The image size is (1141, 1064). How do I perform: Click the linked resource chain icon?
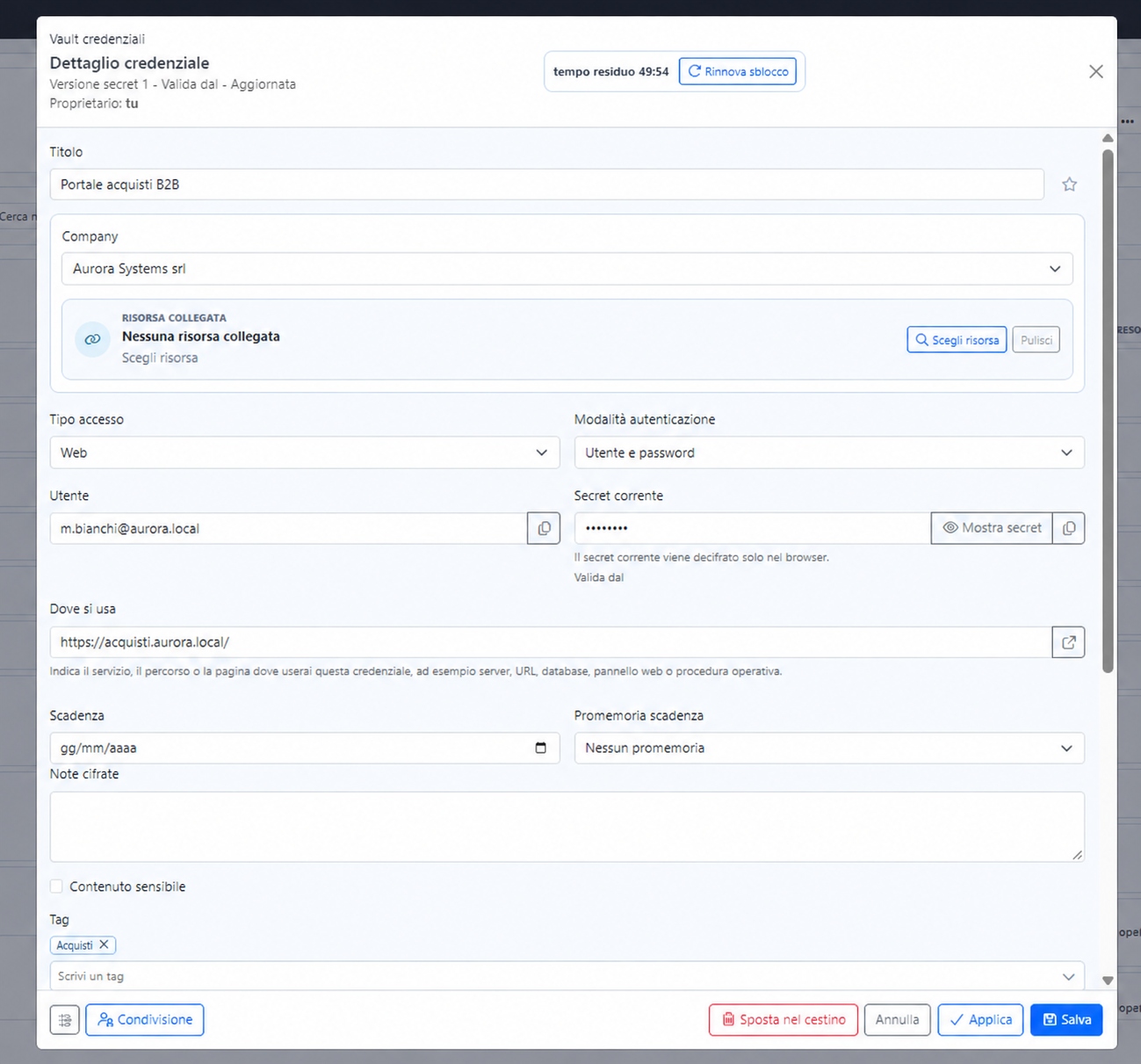92,339
